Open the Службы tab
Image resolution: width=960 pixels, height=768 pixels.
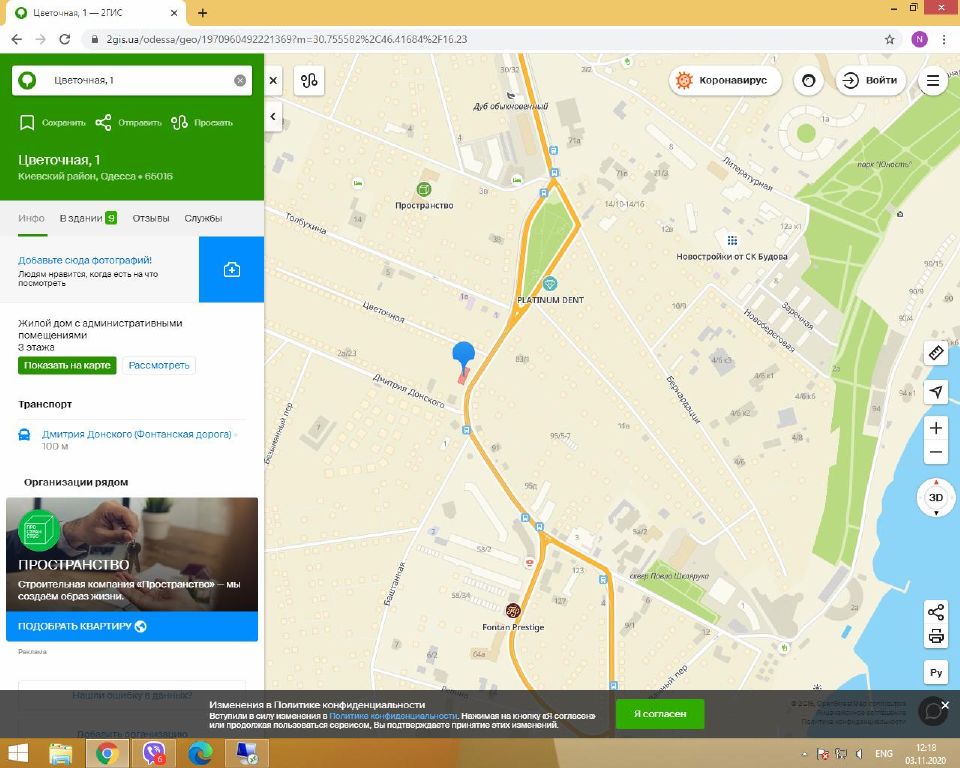coord(203,218)
